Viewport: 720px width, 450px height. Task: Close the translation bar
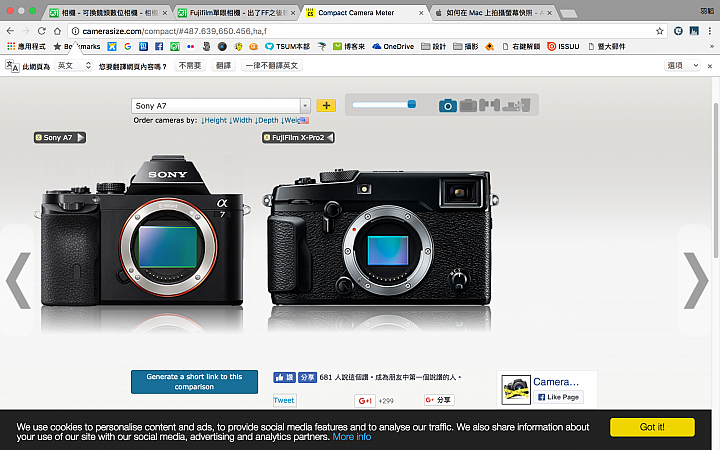click(709, 66)
